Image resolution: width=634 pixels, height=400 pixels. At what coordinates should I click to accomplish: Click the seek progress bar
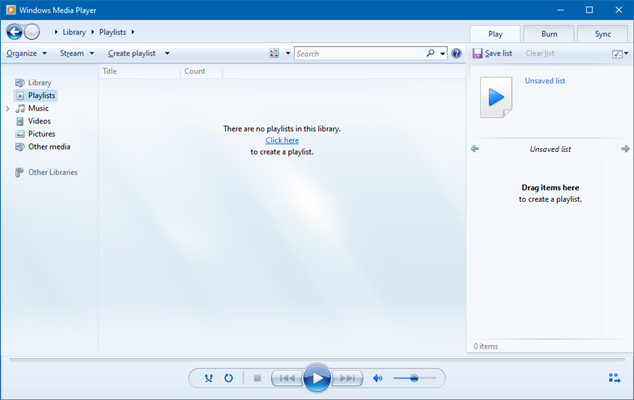[x=317, y=359]
